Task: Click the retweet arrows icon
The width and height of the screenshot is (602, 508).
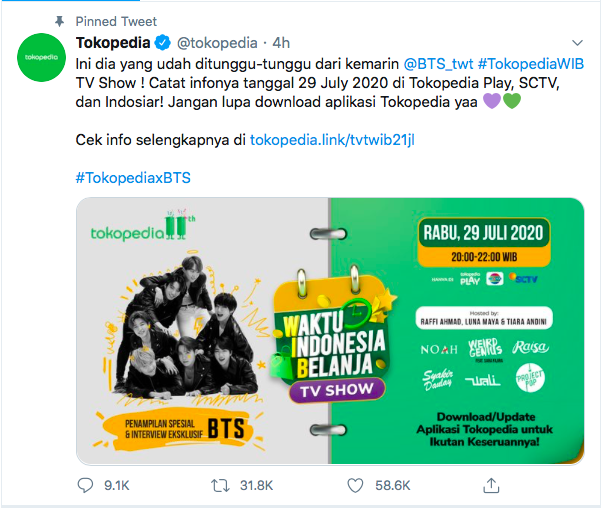Action: 220,486
